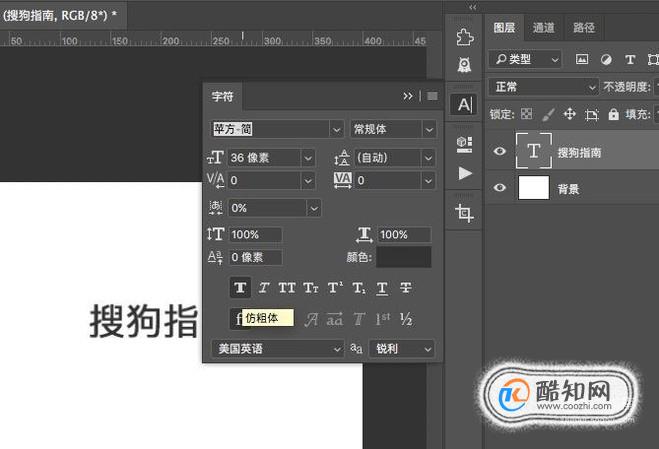
Task: Open the Character panel flyout menu
Action: click(x=432, y=96)
